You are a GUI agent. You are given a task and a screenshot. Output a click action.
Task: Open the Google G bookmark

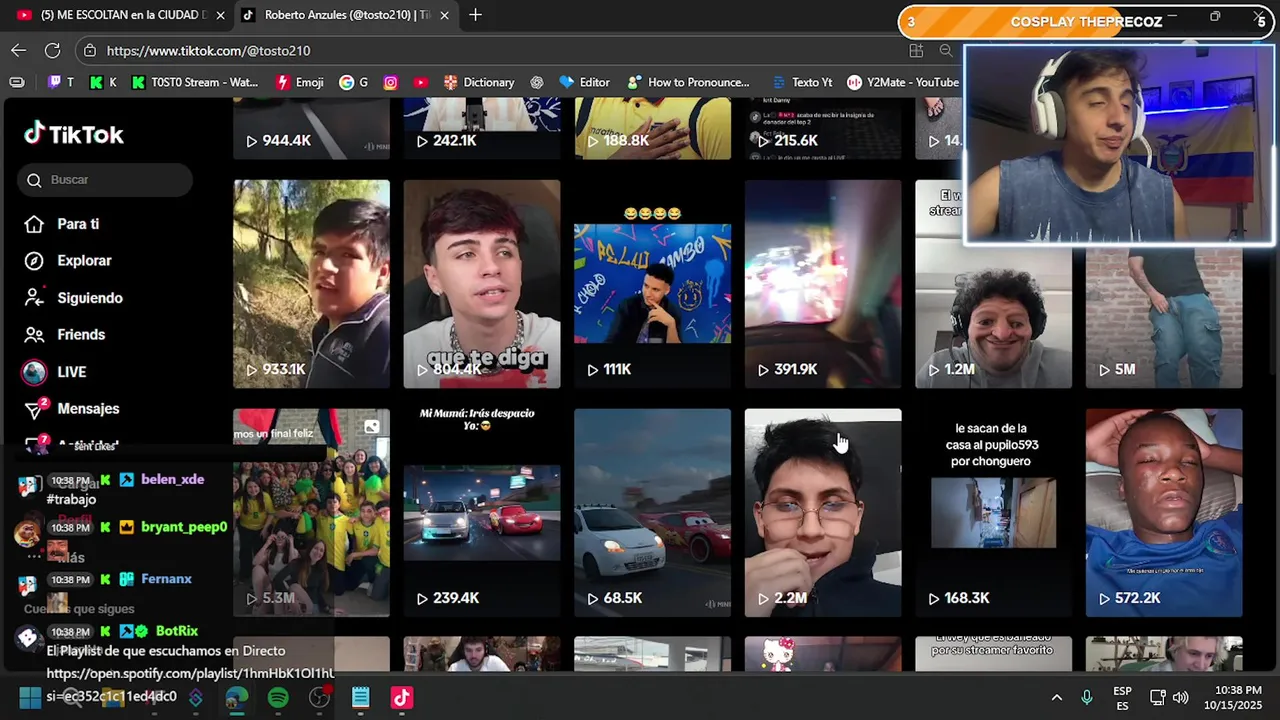(x=354, y=82)
